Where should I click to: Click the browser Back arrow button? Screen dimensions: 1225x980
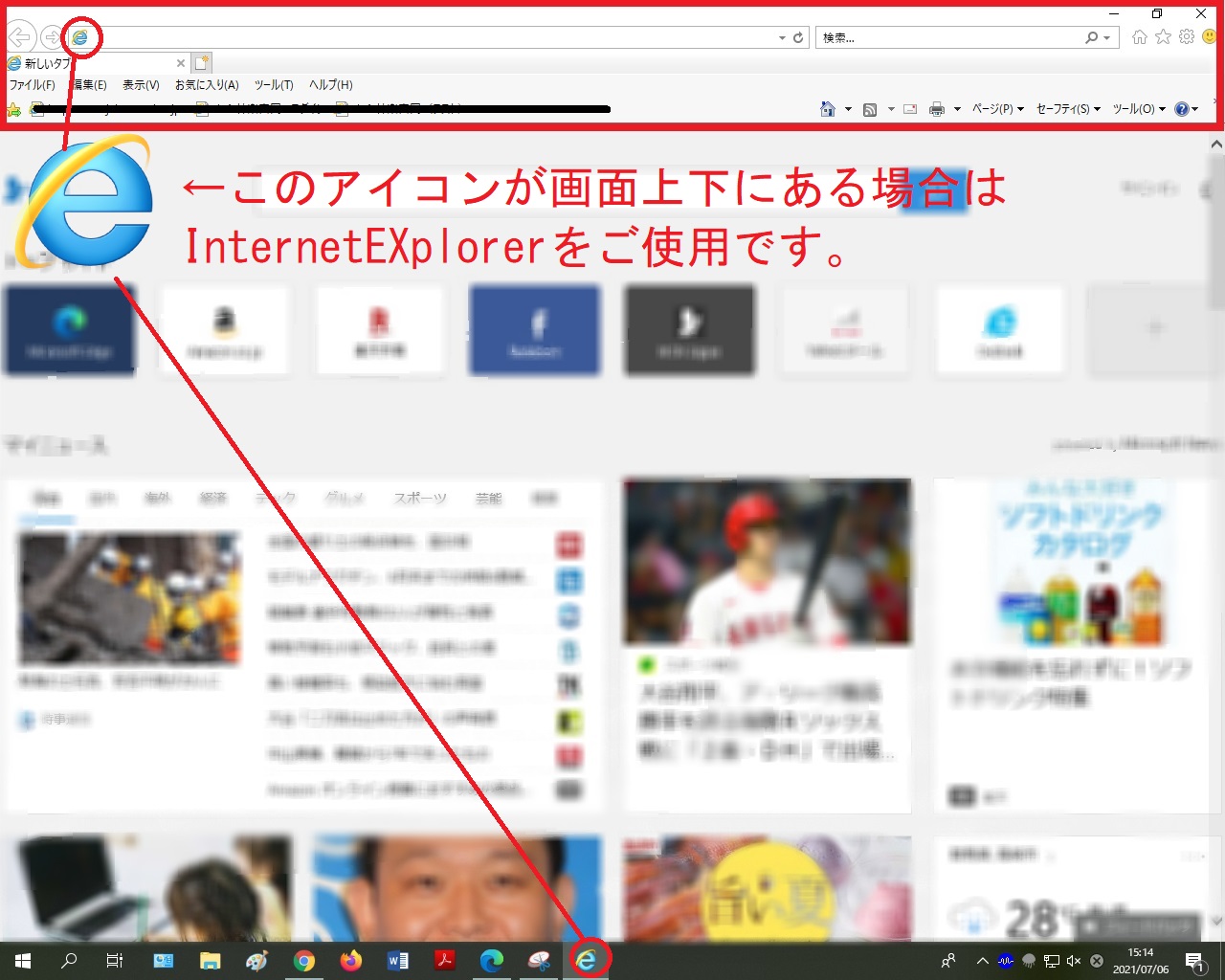[x=20, y=37]
